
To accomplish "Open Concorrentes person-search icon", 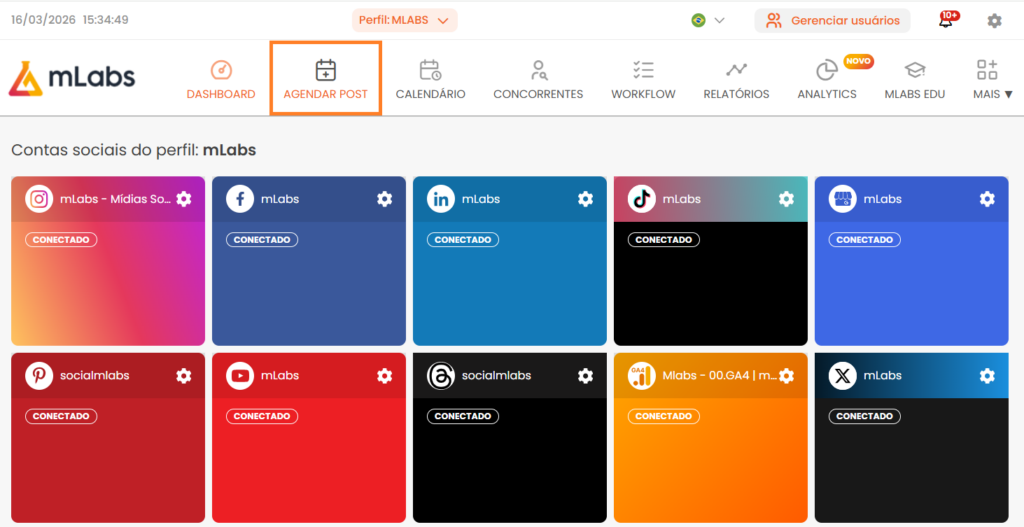I will tap(538, 70).
